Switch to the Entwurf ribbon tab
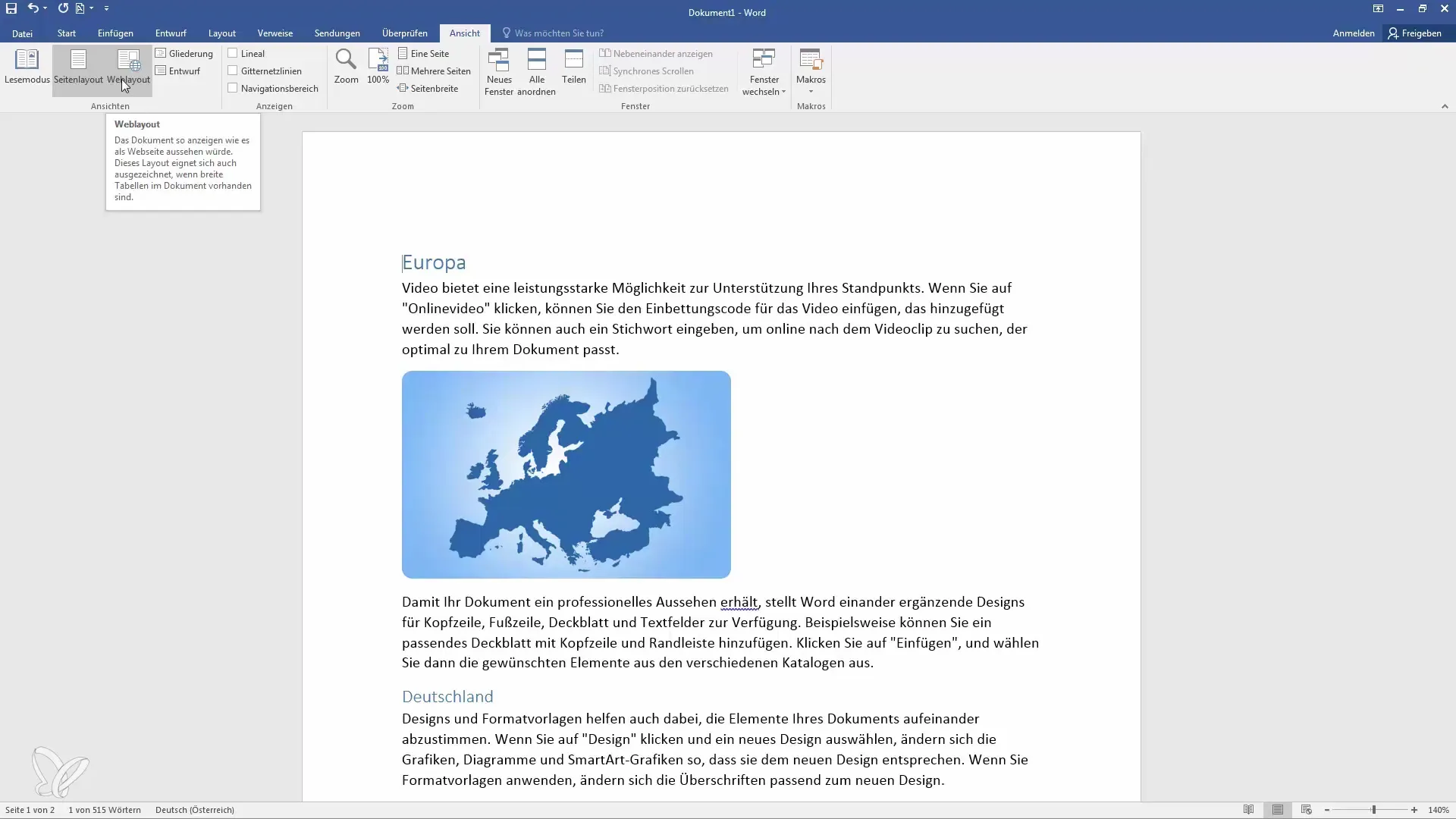The width and height of the screenshot is (1456, 819). [171, 33]
